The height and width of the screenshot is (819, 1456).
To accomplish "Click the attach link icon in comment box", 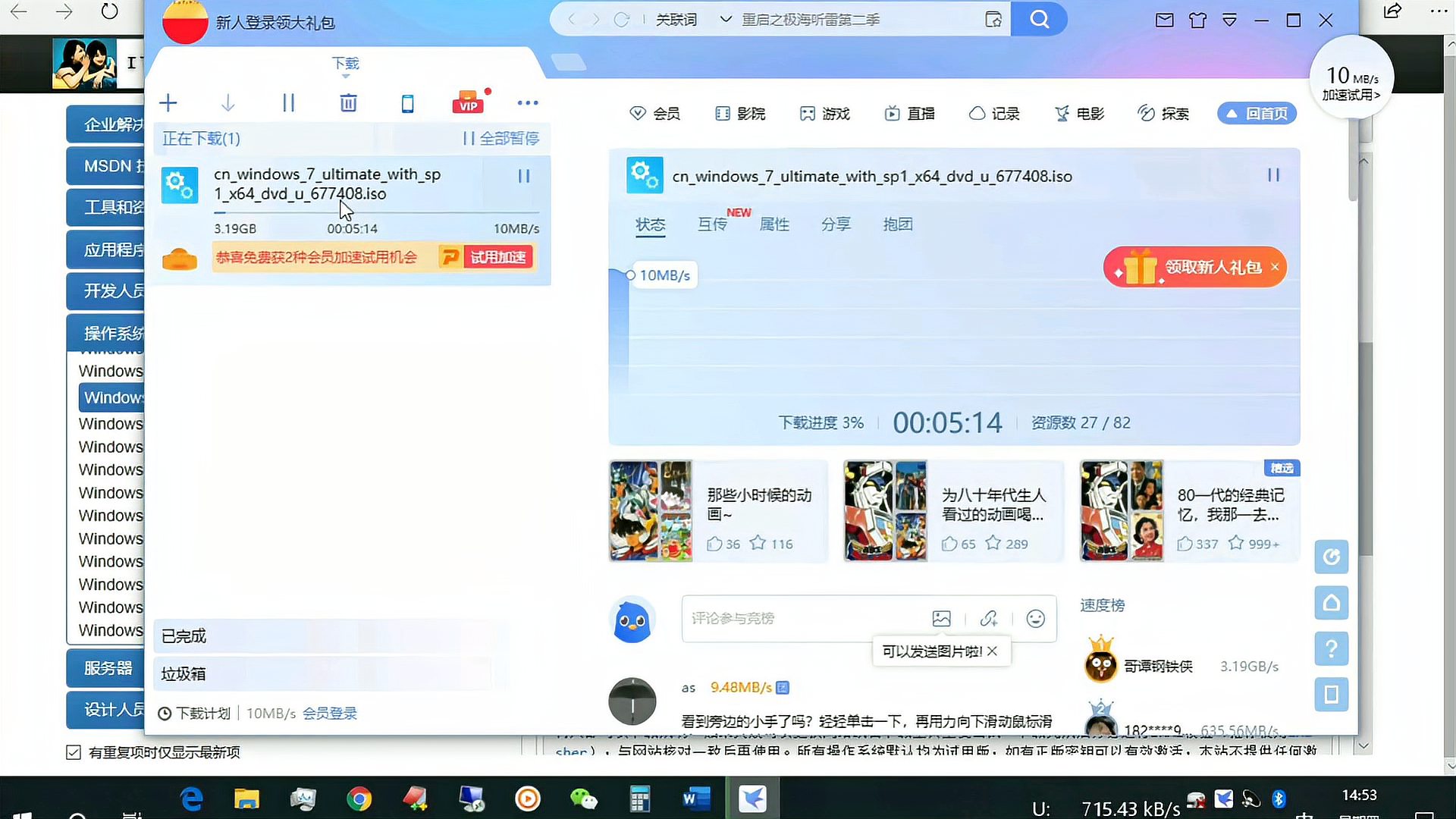I will click(989, 619).
